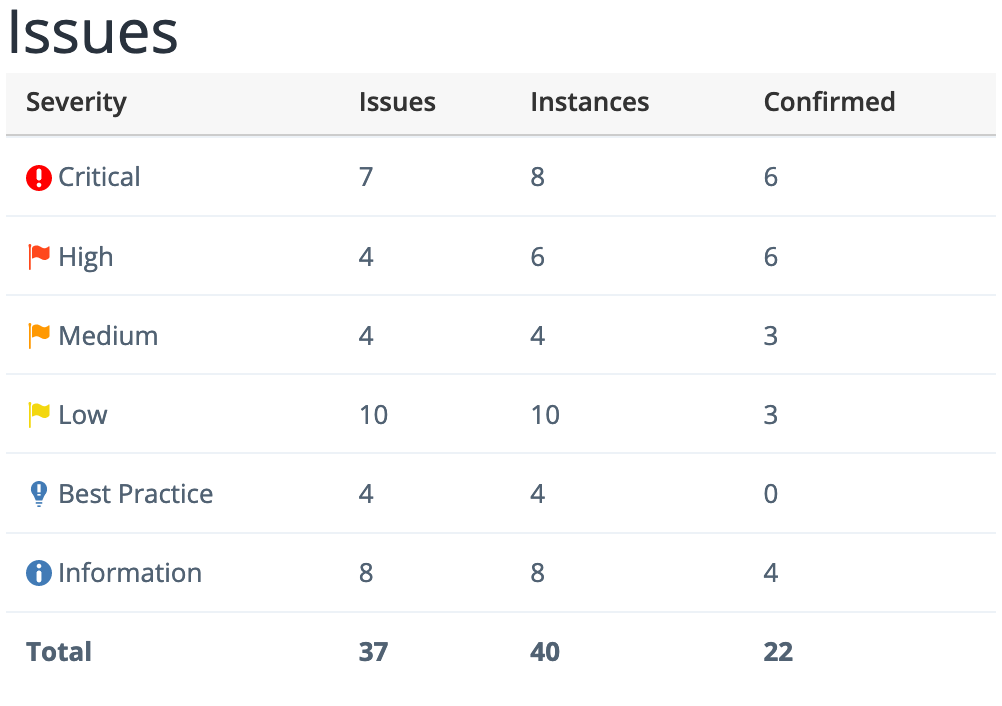Image resolution: width=1002 pixels, height=706 pixels.
Task: Click the total confirmed value 22
Action: [778, 652]
